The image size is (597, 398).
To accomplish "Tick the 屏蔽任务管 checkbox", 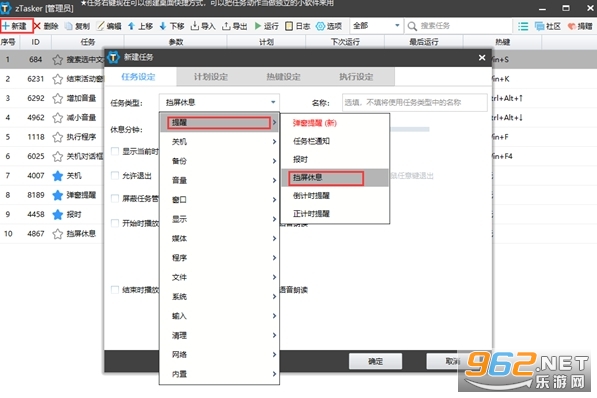I will point(115,198).
